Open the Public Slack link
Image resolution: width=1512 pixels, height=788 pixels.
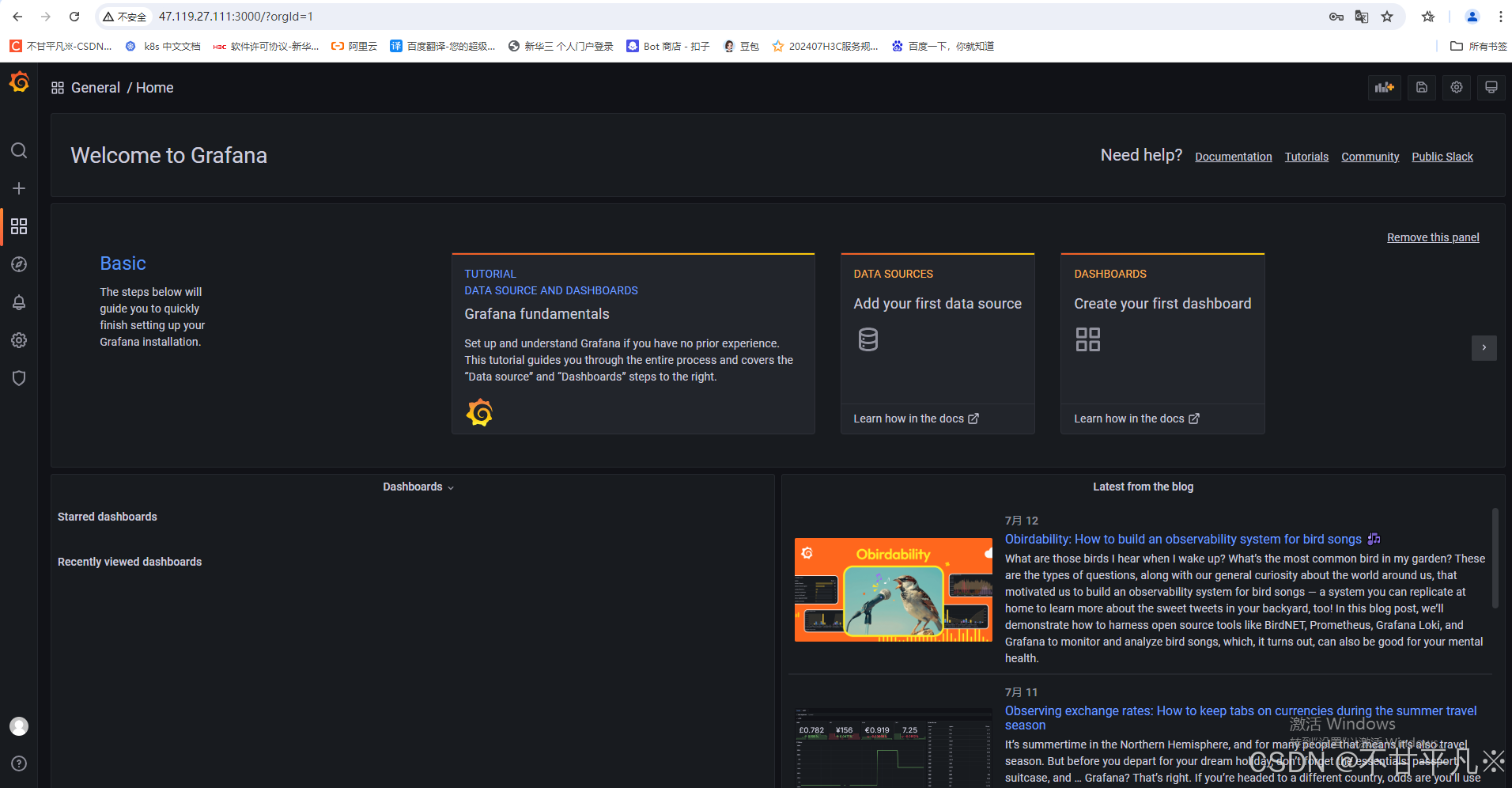tap(1442, 157)
